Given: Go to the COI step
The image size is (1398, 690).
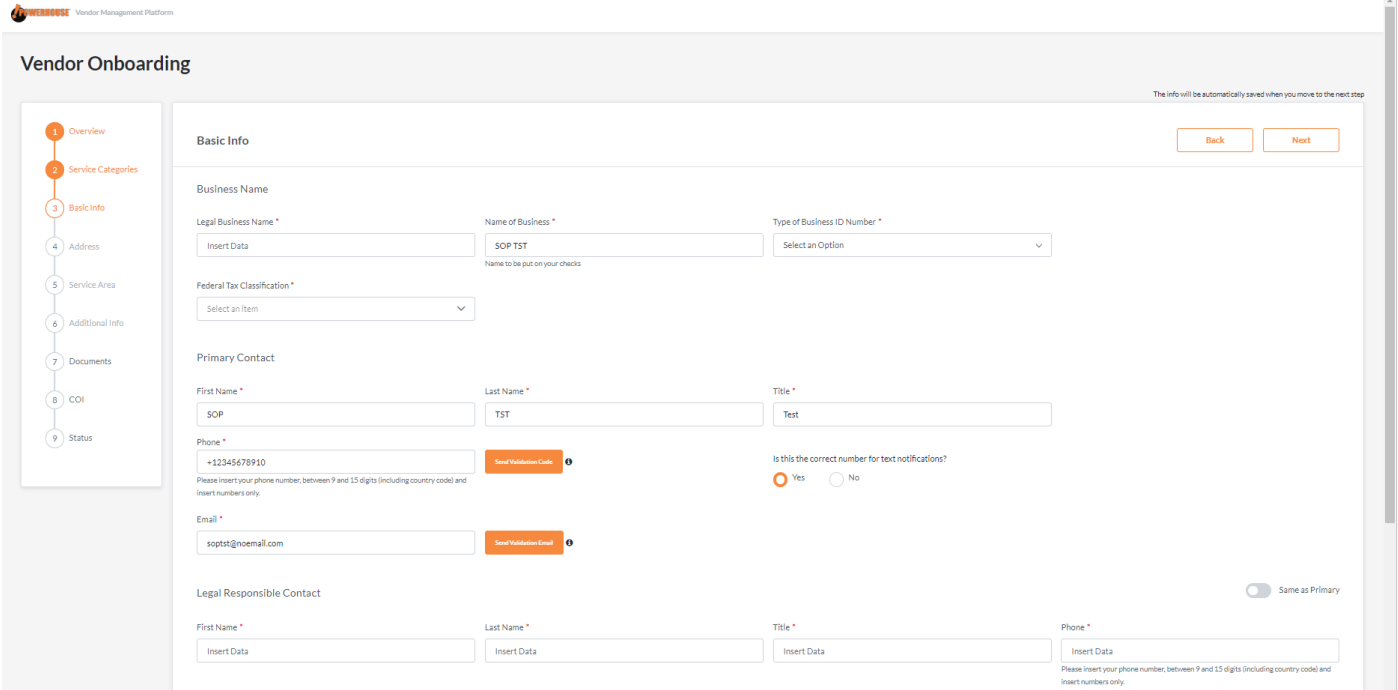Looking at the screenshot, I should click(76, 400).
